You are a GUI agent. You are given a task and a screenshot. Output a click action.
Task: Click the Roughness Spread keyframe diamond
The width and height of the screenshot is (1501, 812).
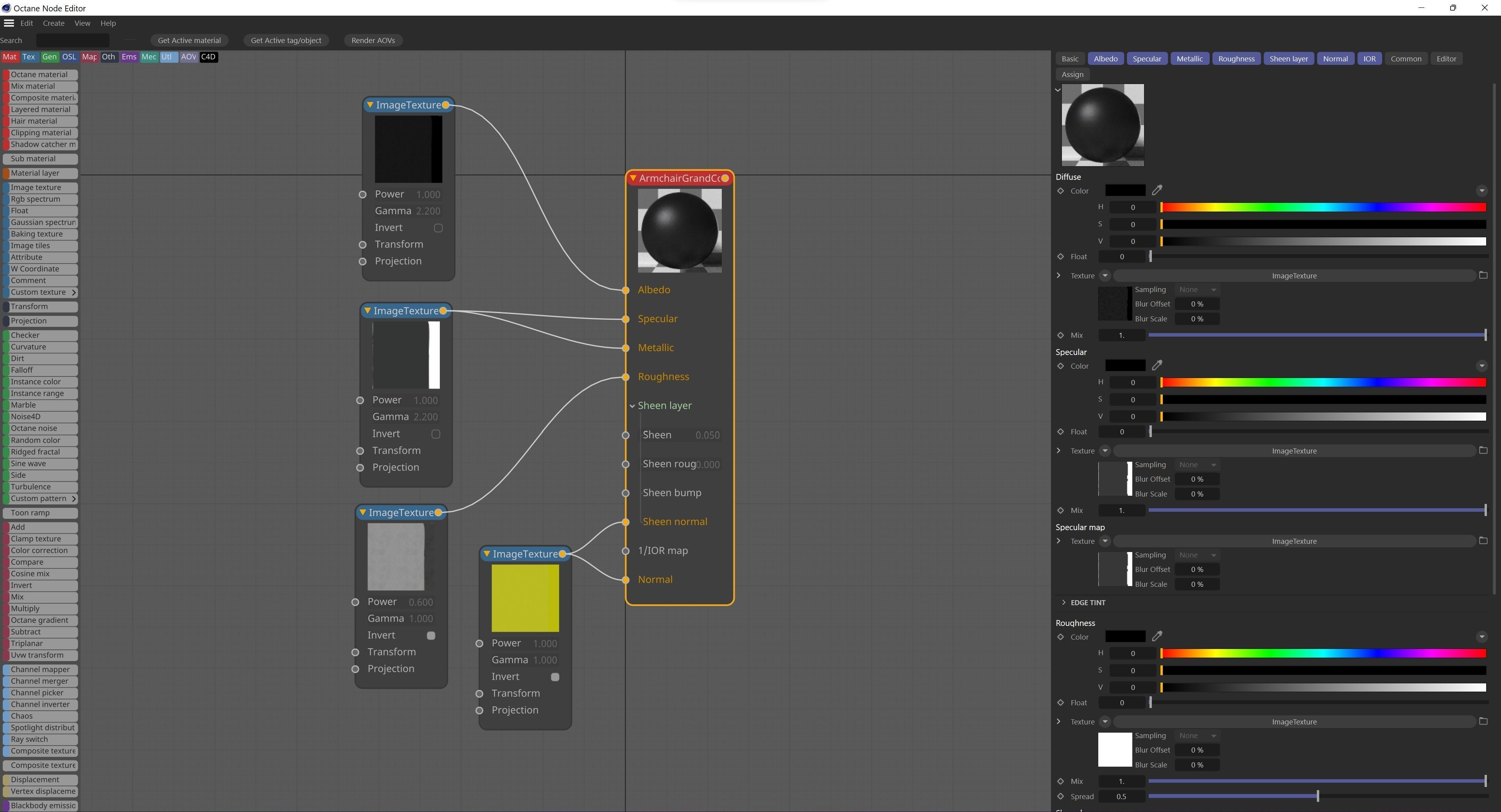1060,796
